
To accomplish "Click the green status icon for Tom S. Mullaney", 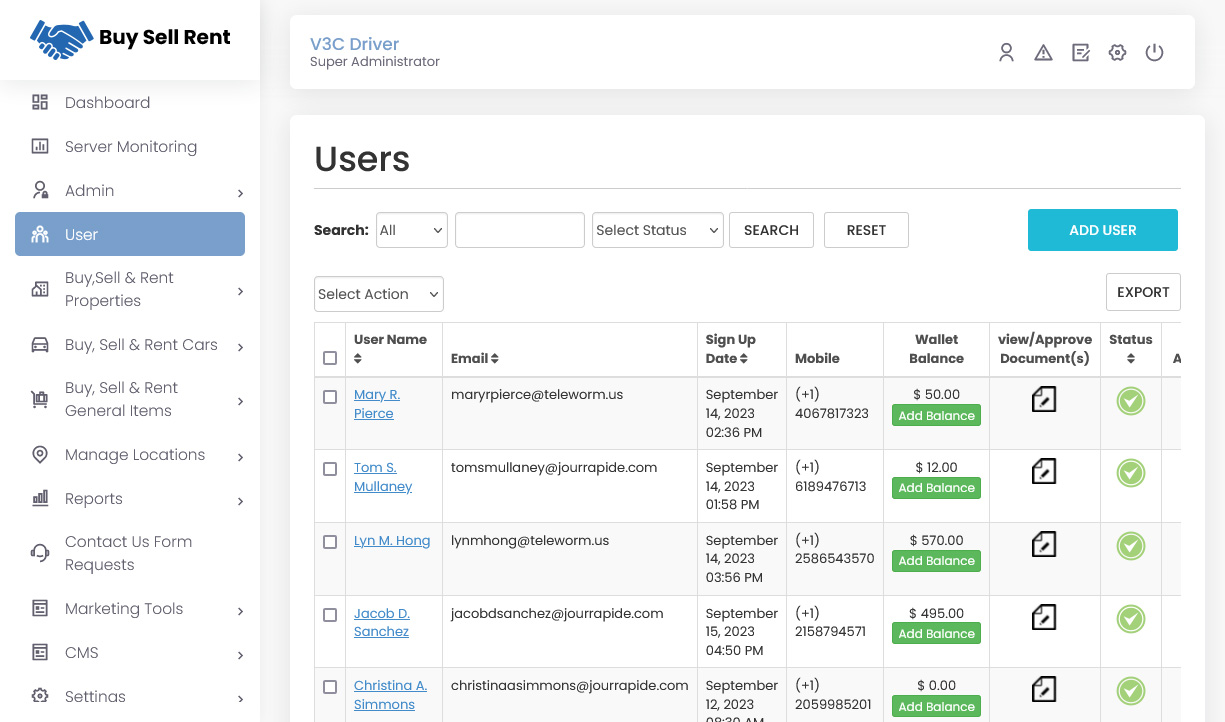I will tap(1131, 473).
